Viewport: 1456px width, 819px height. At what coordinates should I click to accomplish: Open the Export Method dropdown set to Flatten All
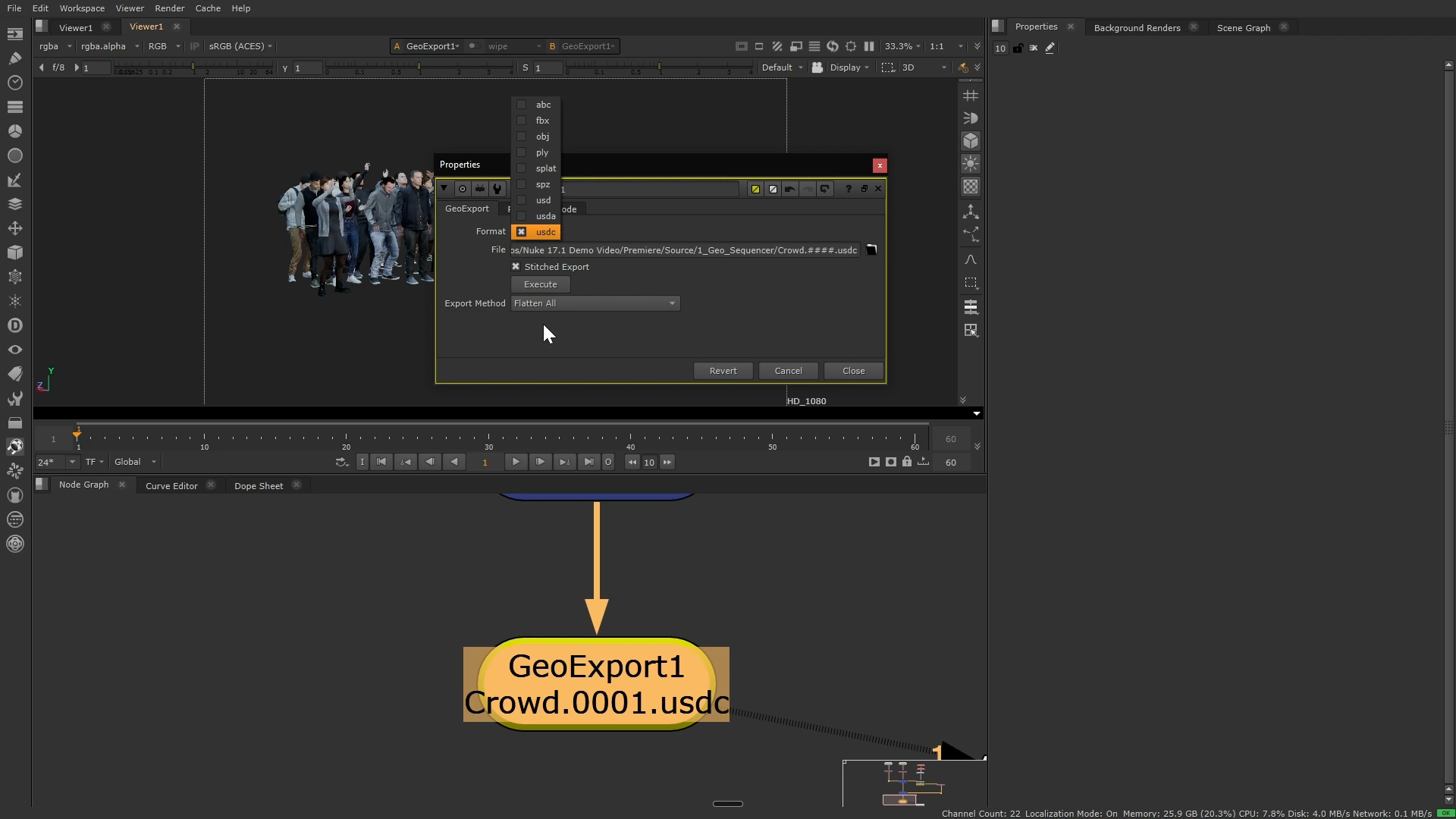tap(595, 303)
